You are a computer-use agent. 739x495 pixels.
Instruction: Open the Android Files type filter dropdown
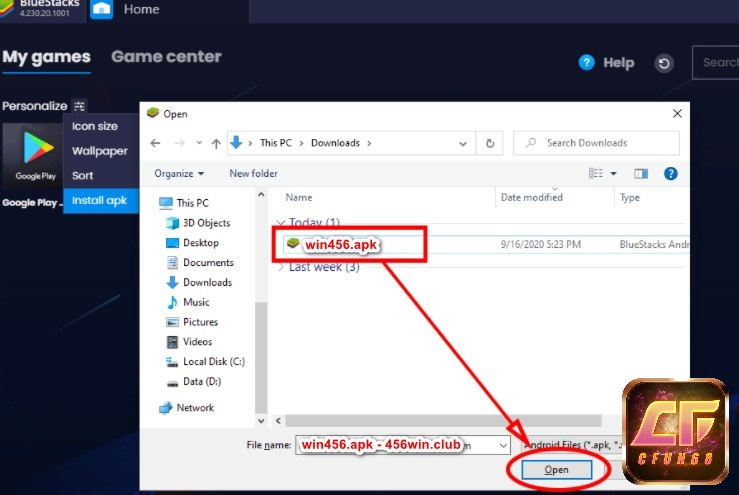click(573, 445)
